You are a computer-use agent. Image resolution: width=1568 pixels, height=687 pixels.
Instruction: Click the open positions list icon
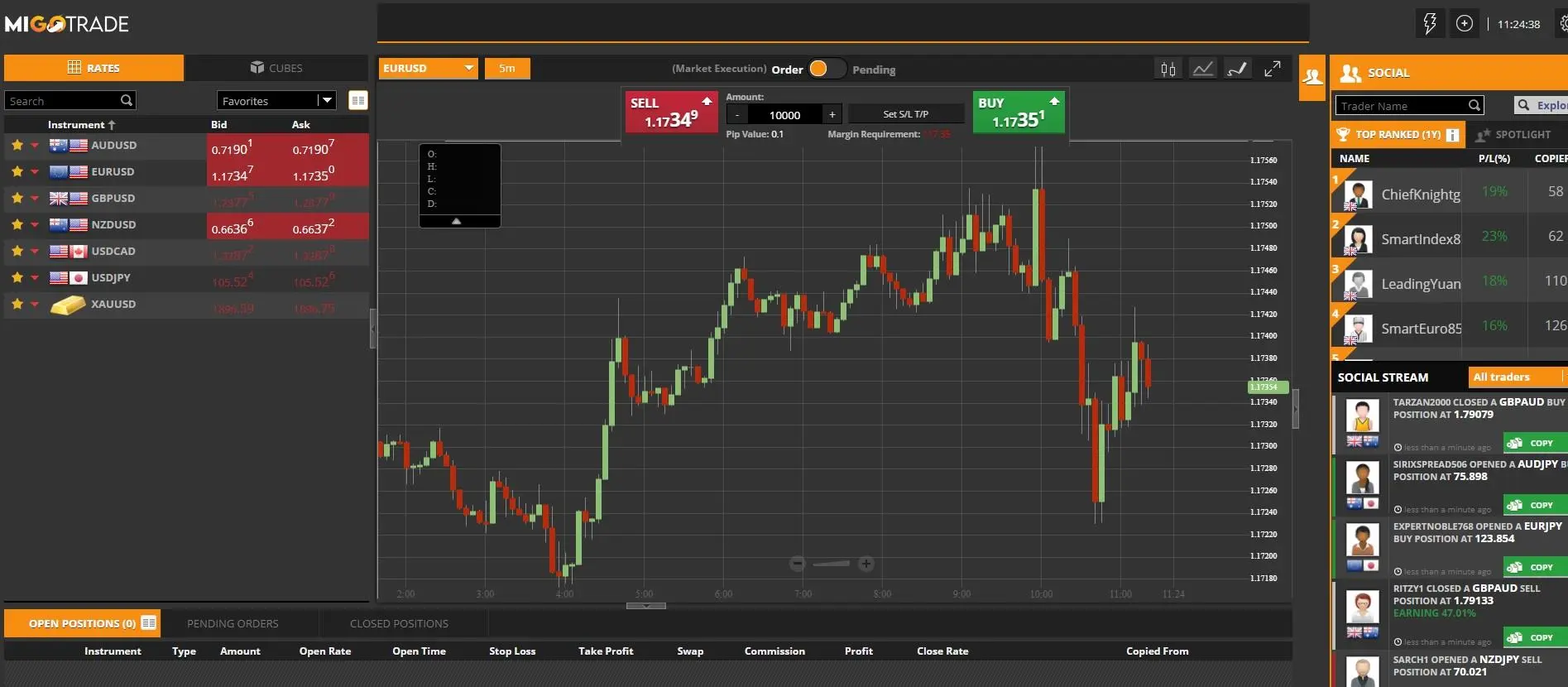pyautogui.click(x=149, y=622)
